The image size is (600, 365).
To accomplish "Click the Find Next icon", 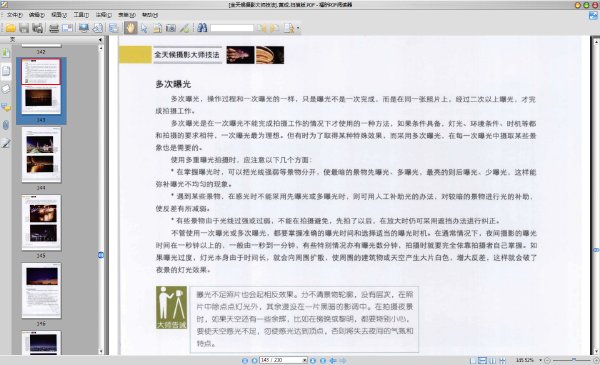I will point(275,28).
